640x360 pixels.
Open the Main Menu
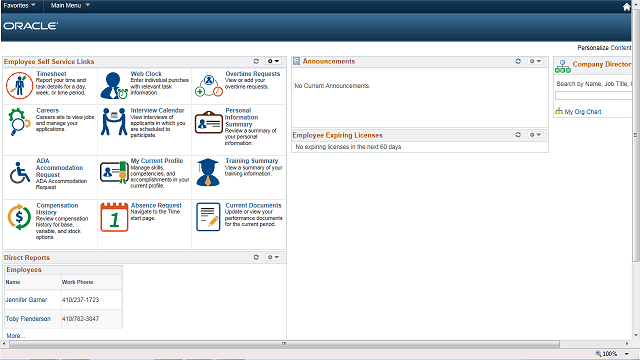(x=70, y=5)
